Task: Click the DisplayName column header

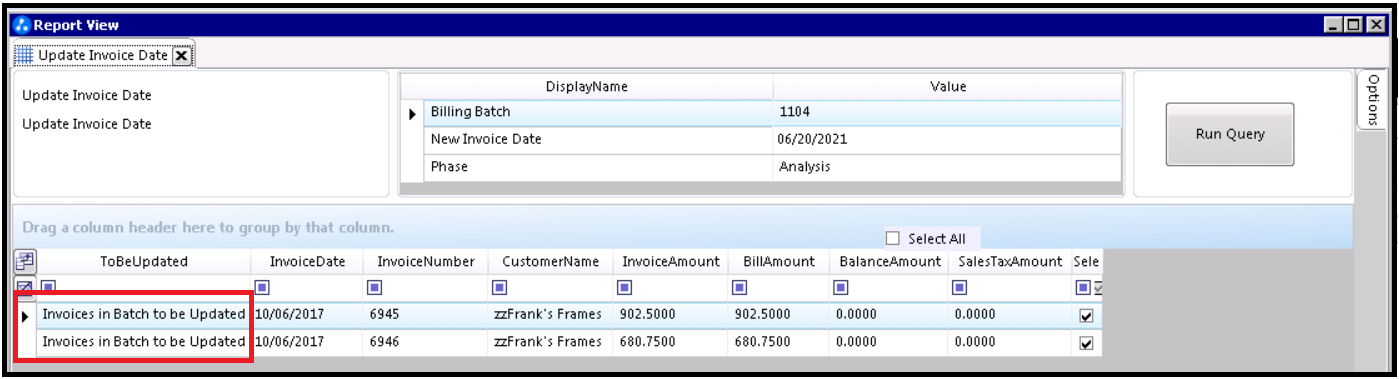Action: pos(587,87)
